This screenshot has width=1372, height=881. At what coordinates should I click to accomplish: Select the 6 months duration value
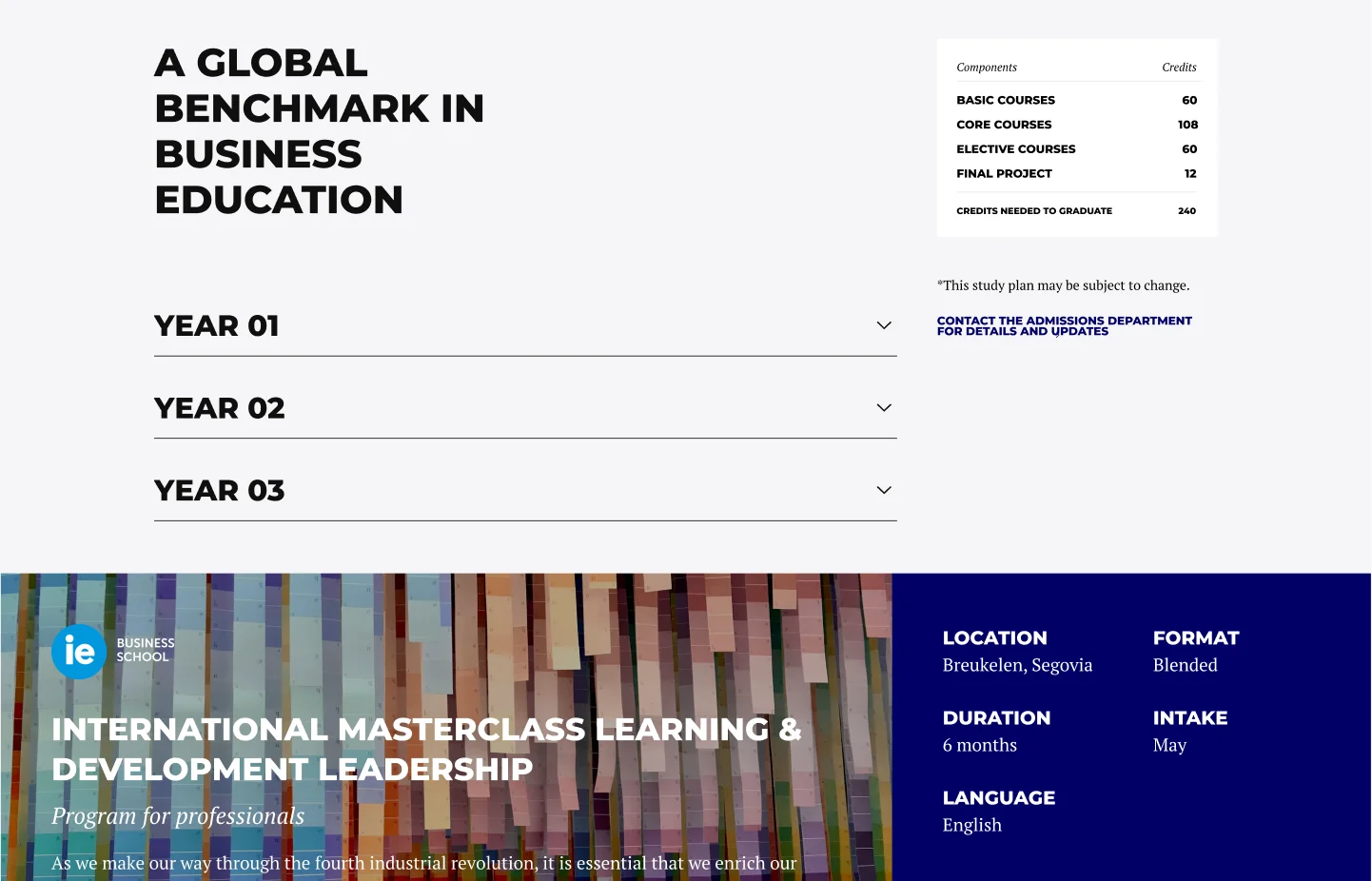tap(980, 745)
